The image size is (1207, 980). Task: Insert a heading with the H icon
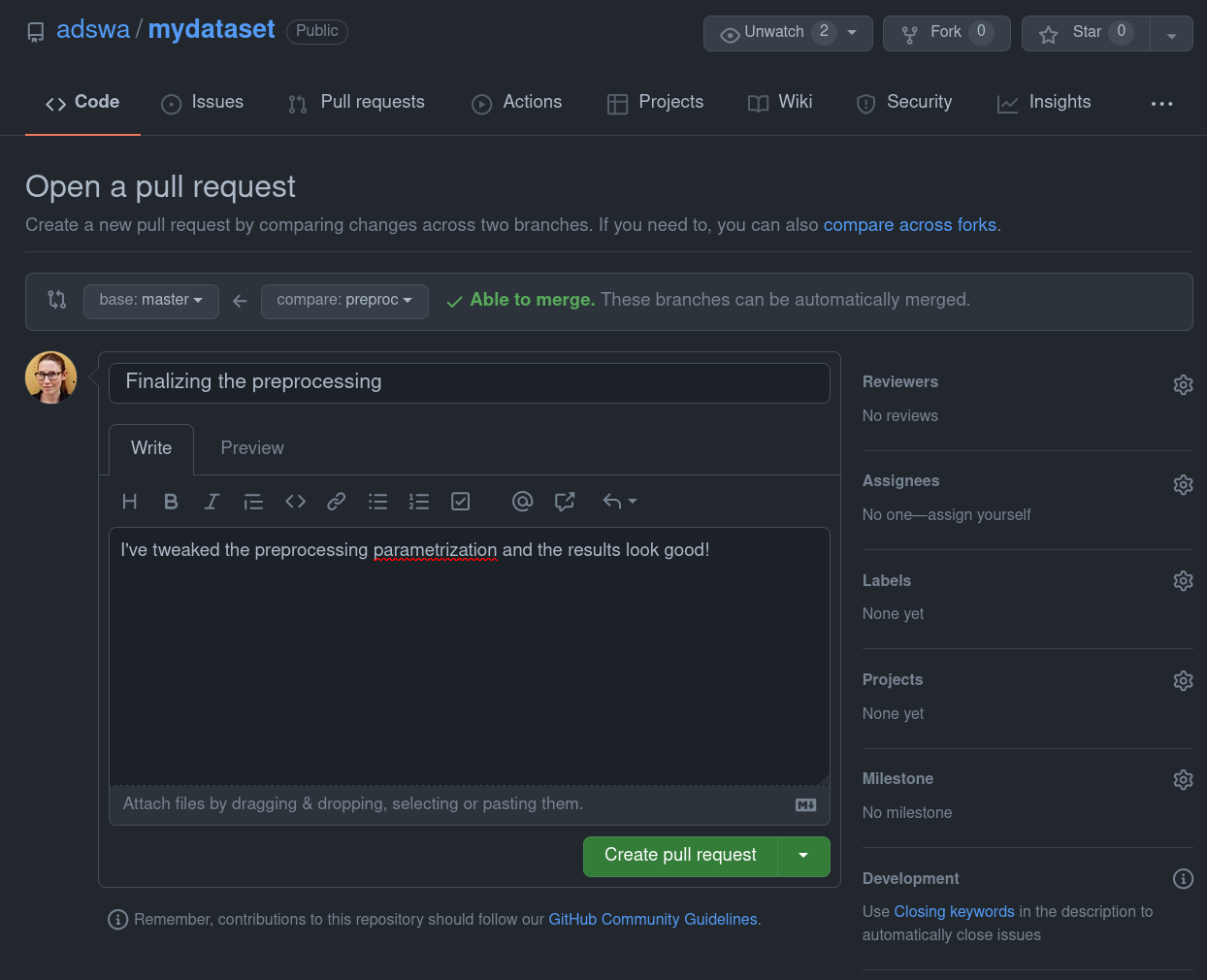pos(129,502)
